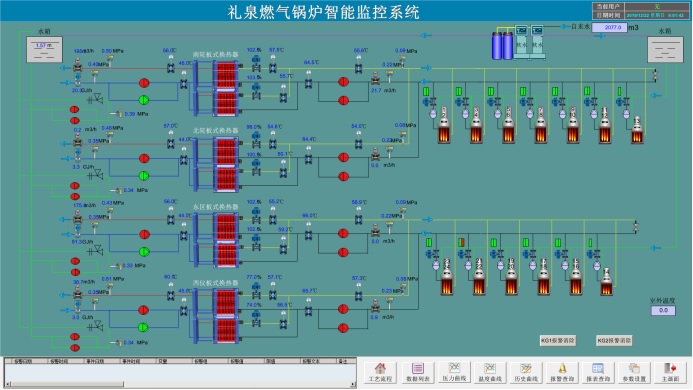
Task: Toggle the green pump in the 西区板式换热器 loop
Action: coord(143,327)
